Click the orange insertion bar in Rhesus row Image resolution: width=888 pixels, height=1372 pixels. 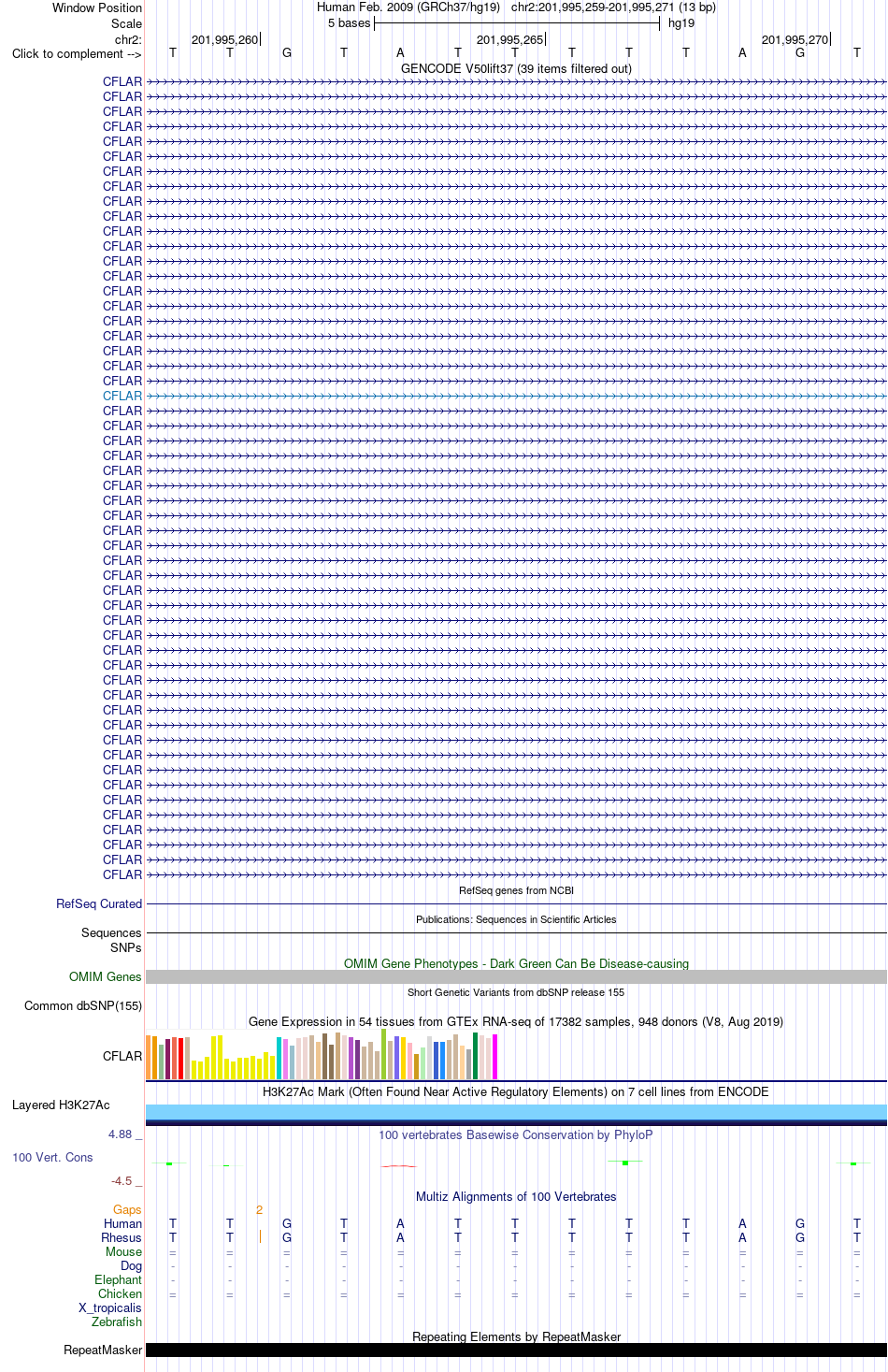(x=260, y=1236)
